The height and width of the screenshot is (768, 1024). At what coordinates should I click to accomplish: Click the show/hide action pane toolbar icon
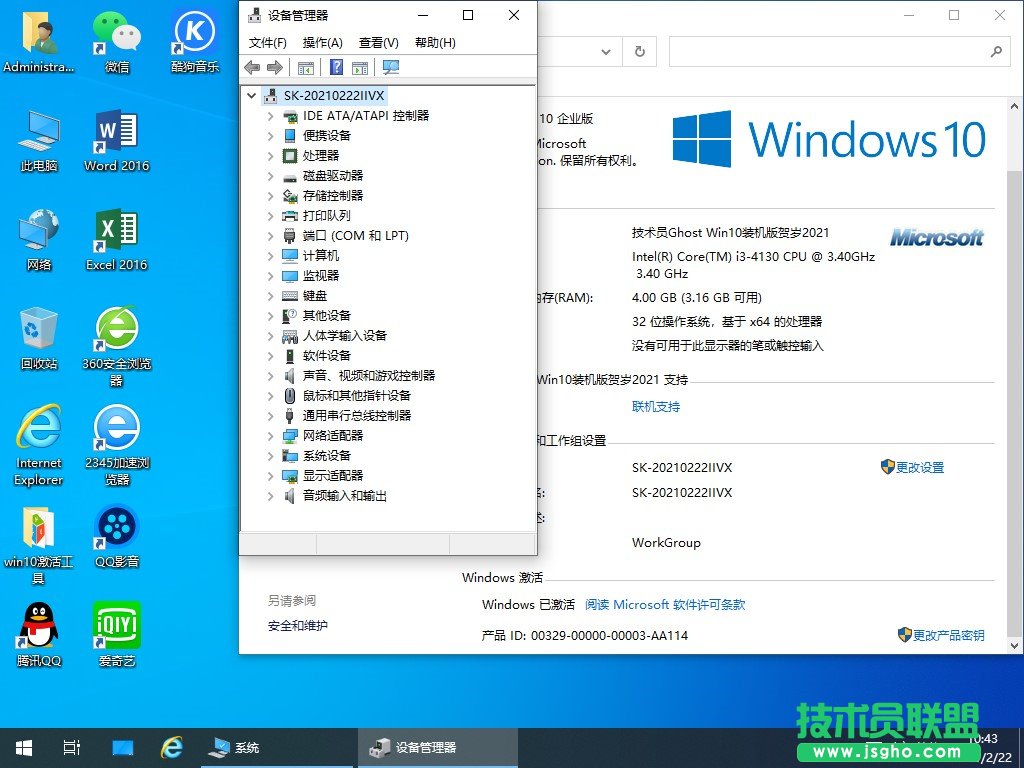click(x=360, y=67)
